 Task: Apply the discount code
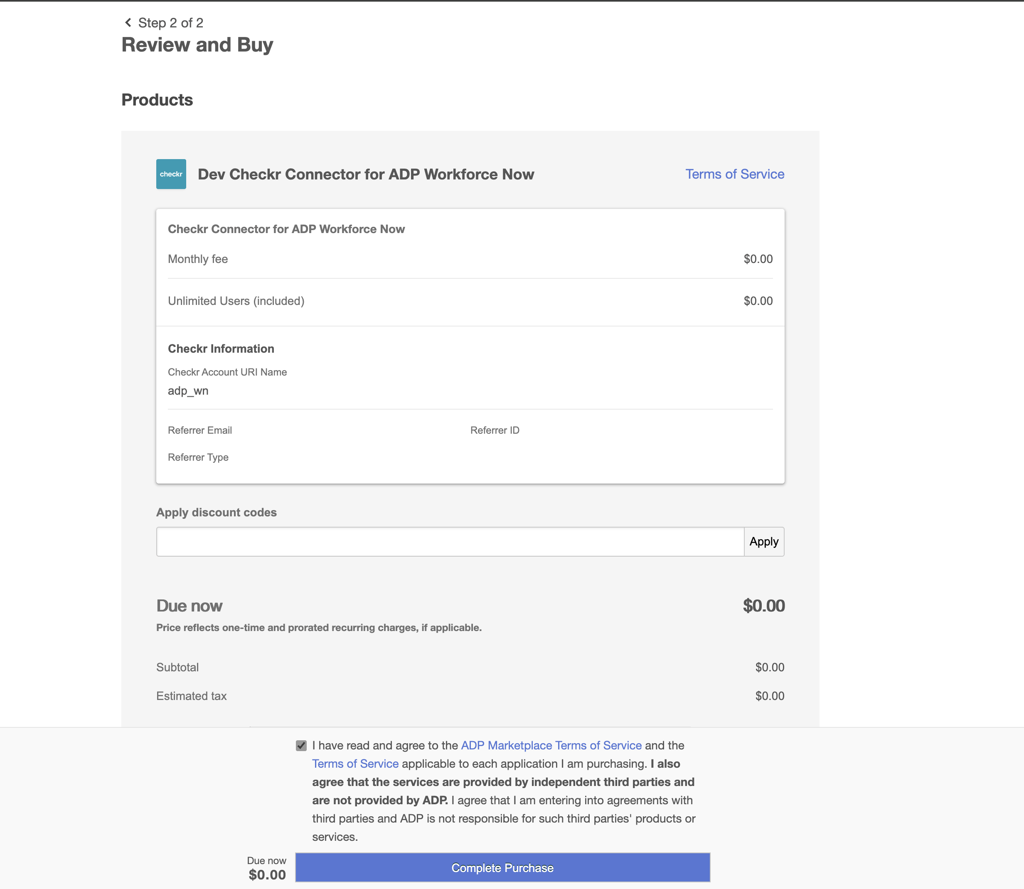[x=764, y=541]
